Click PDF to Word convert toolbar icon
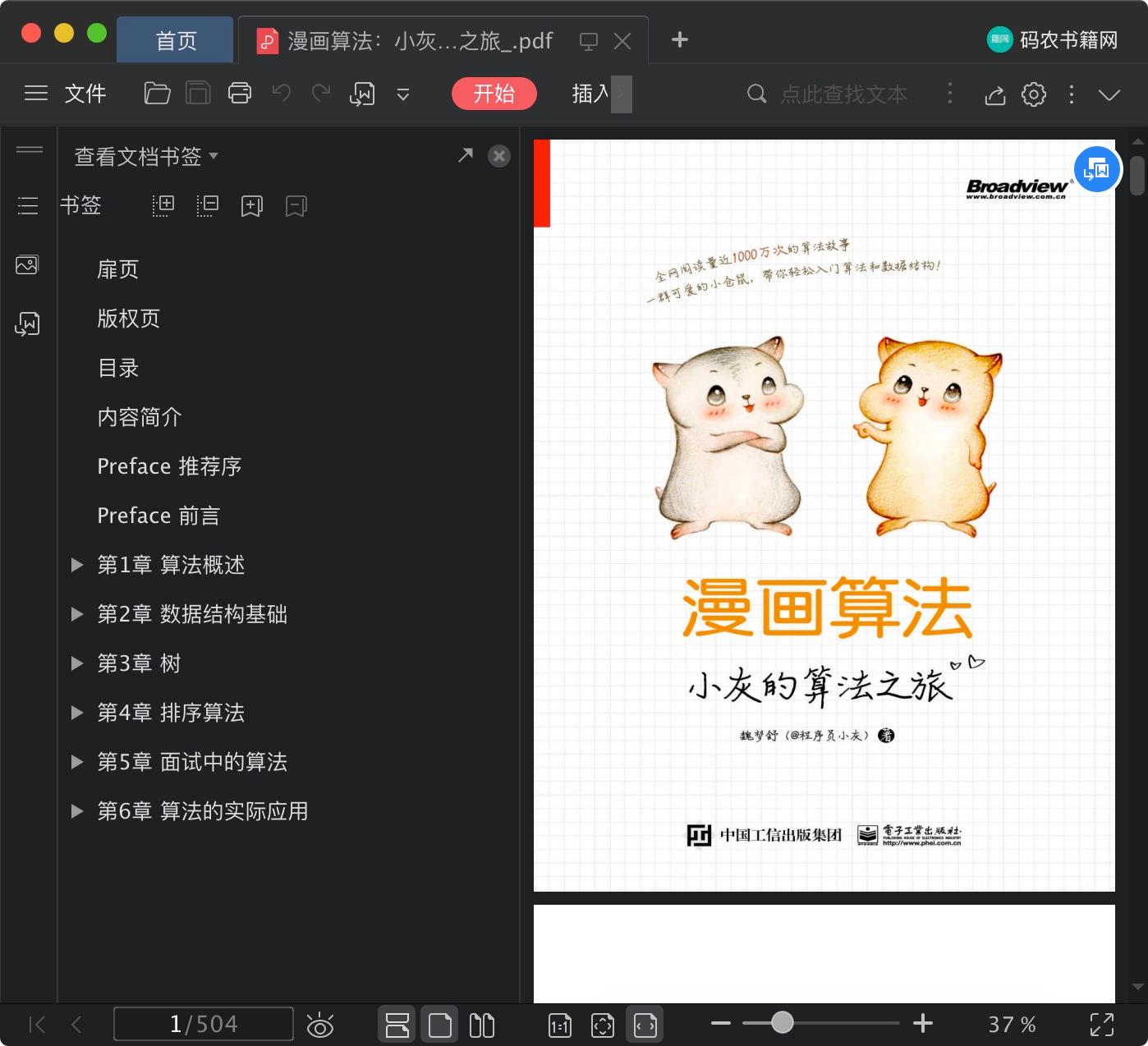 [362, 94]
